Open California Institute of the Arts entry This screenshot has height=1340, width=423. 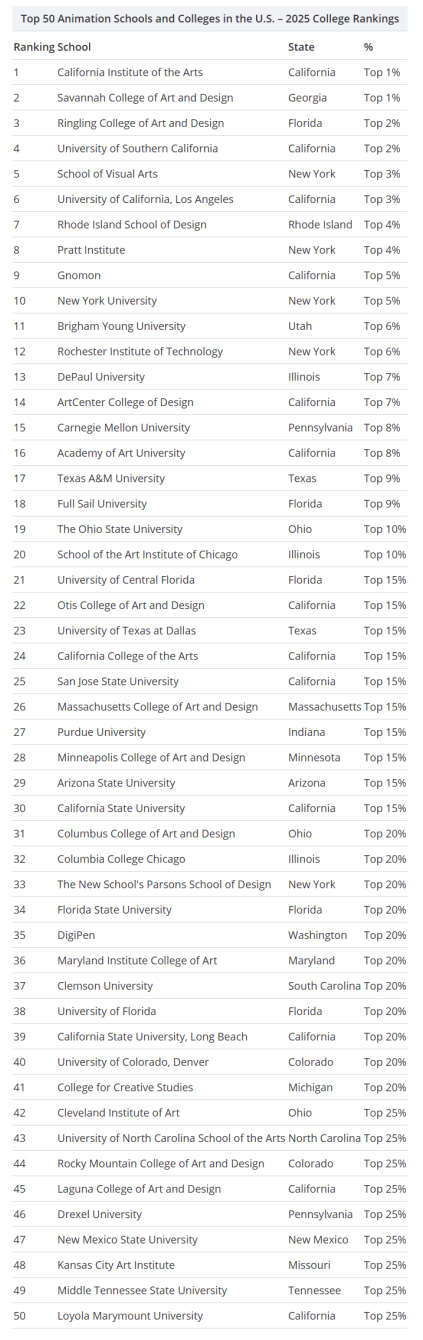point(130,72)
